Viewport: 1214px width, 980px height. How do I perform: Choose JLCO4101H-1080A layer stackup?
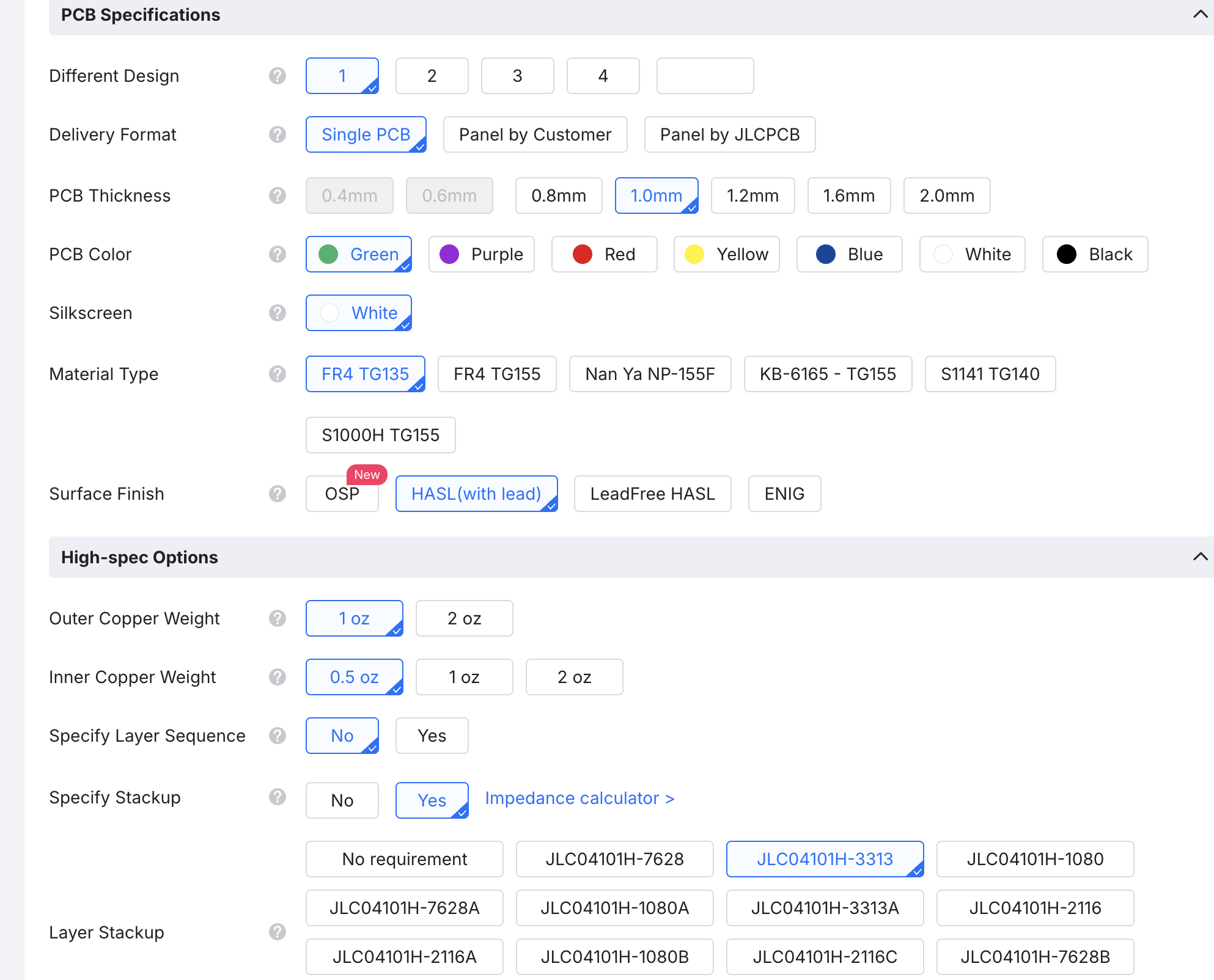(615, 908)
